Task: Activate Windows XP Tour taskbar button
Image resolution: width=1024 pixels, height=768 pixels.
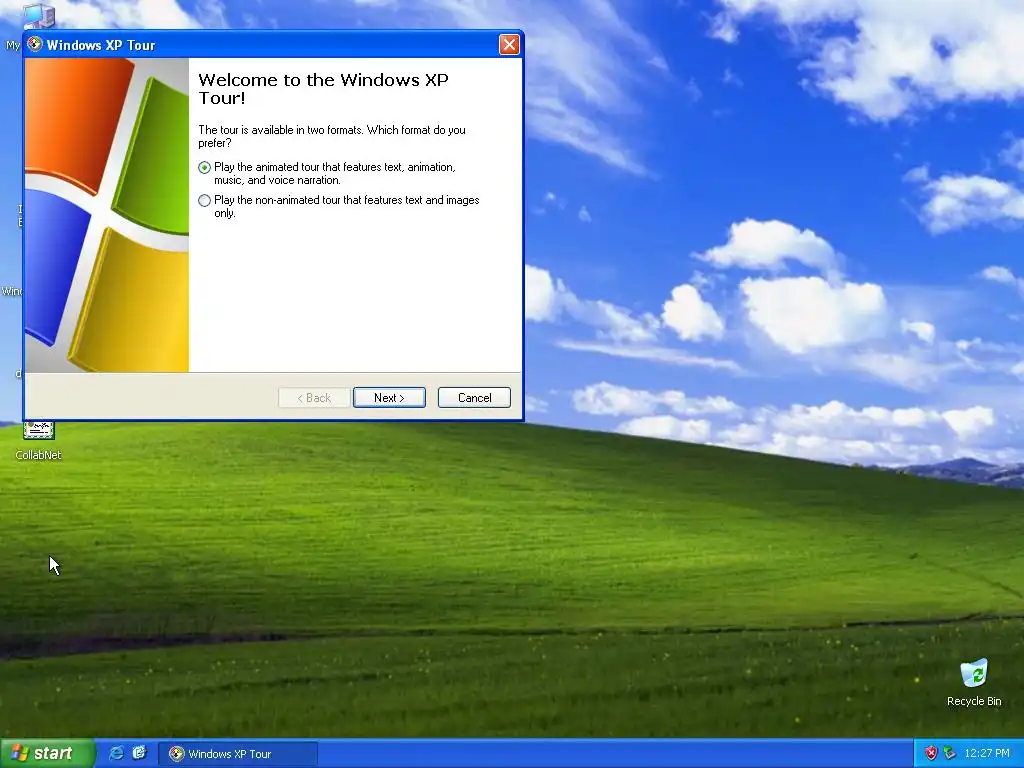Action: click(238, 754)
